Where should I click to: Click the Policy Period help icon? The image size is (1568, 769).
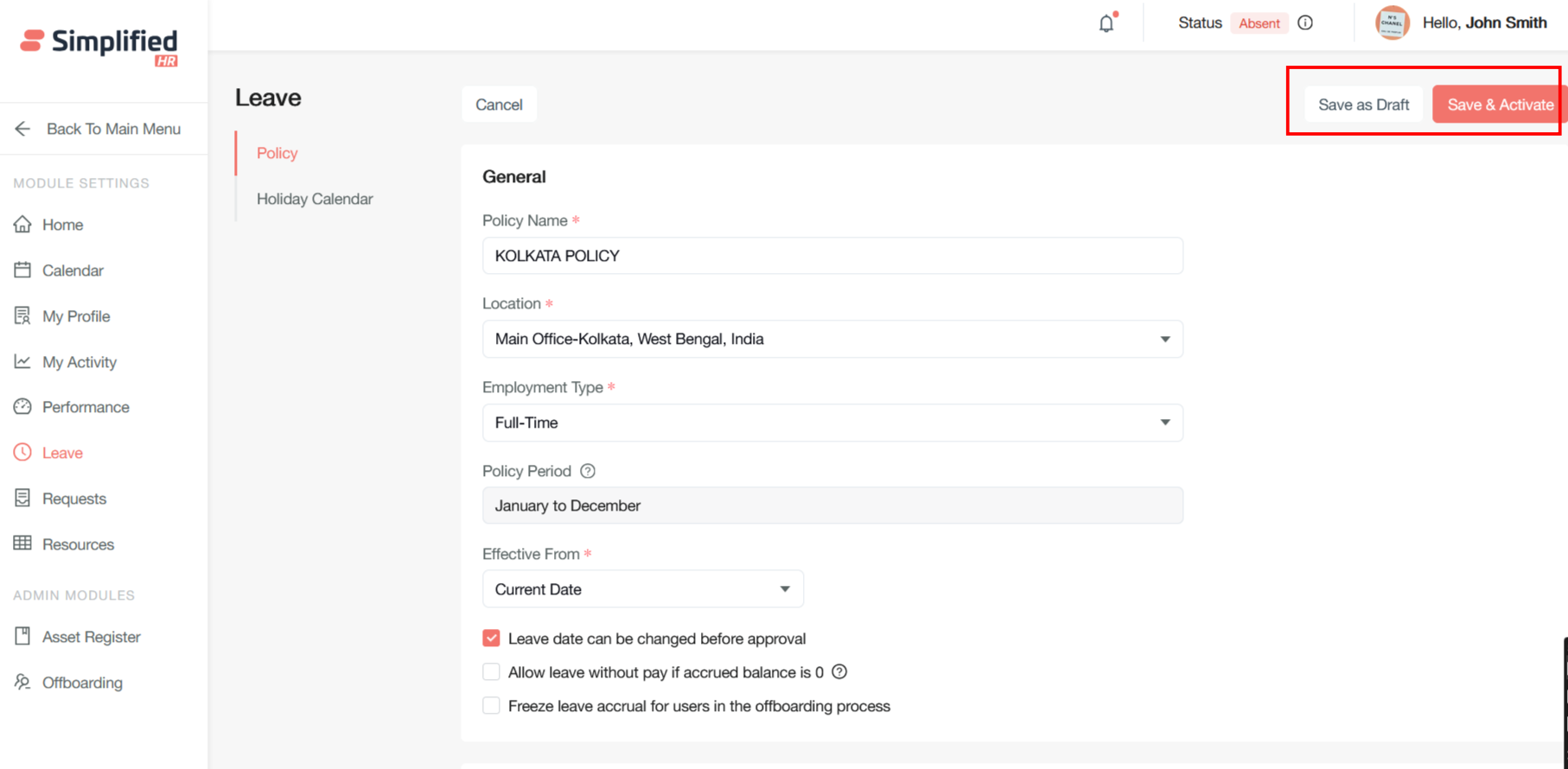(588, 471)
